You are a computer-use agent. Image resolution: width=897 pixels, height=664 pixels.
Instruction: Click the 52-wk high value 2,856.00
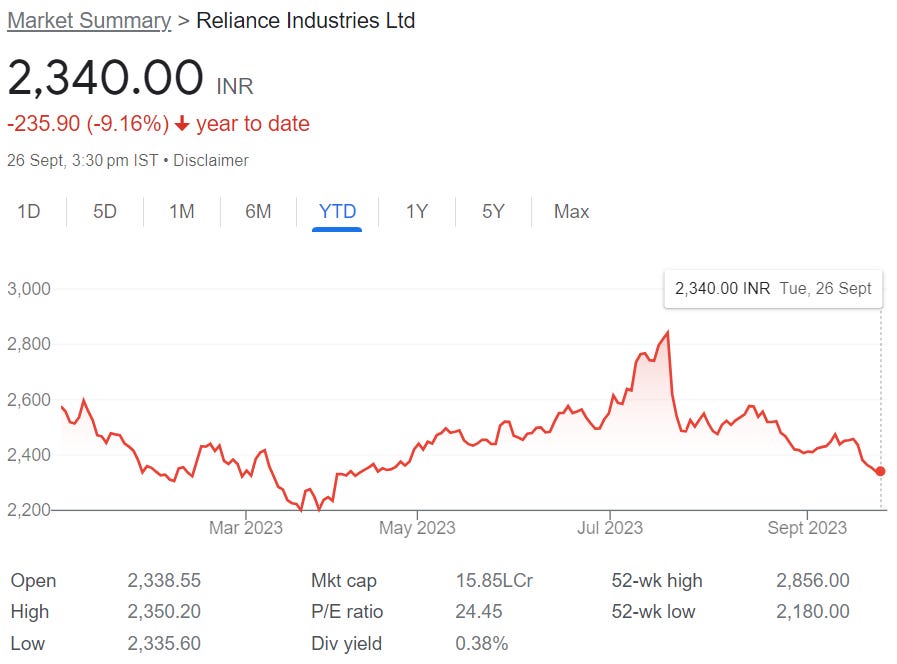(x=813, y=580)
